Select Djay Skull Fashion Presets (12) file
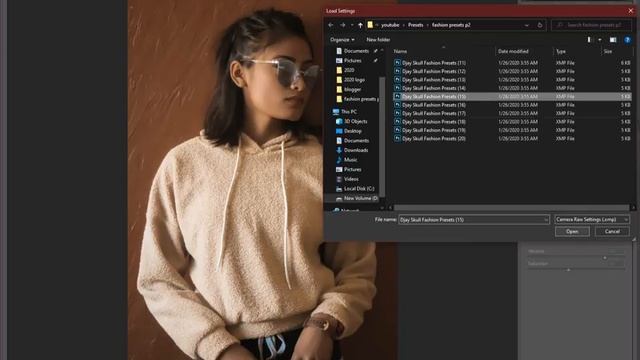Viewport: 640px width, 360px height. coord(512,71)
